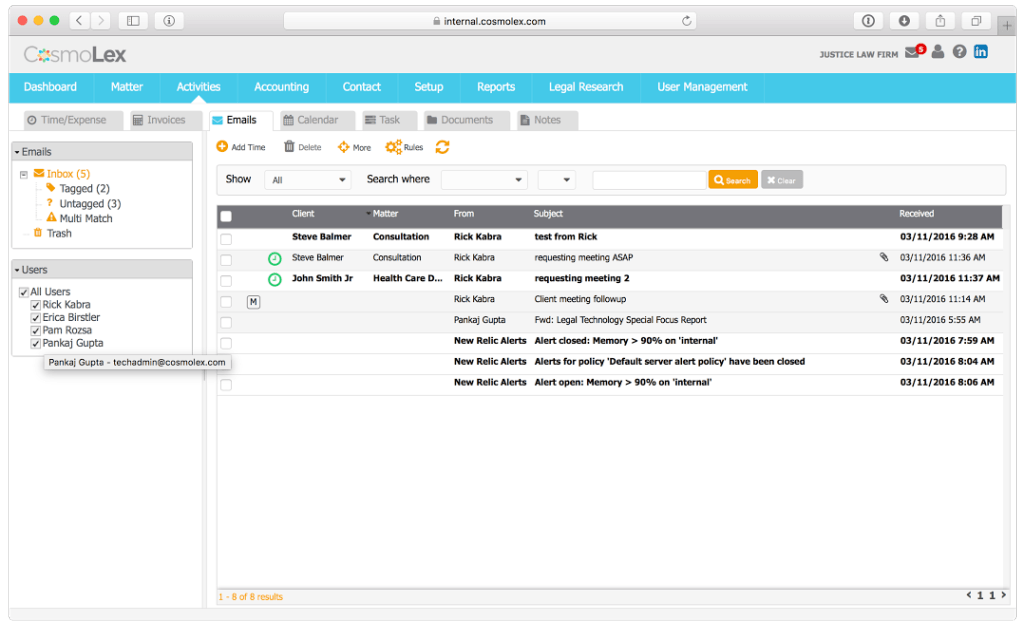The image size is (1024, 622).
Task: Click the Clear button
Action: click(x=782, y=180)
